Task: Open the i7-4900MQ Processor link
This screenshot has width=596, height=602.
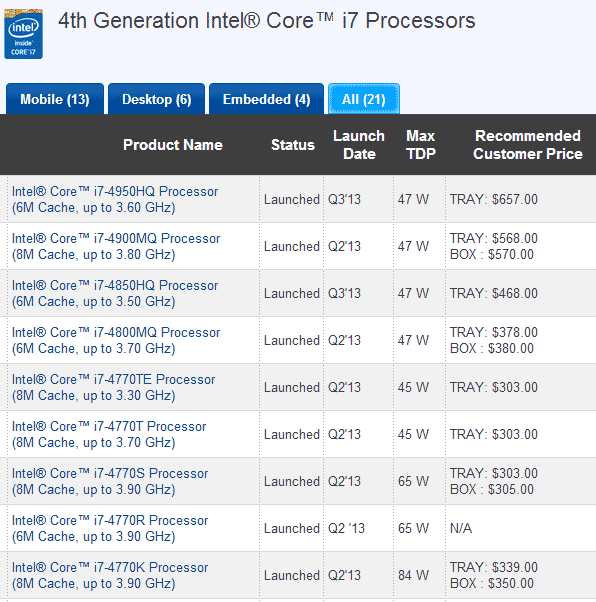Action: (x=116, y=246)
